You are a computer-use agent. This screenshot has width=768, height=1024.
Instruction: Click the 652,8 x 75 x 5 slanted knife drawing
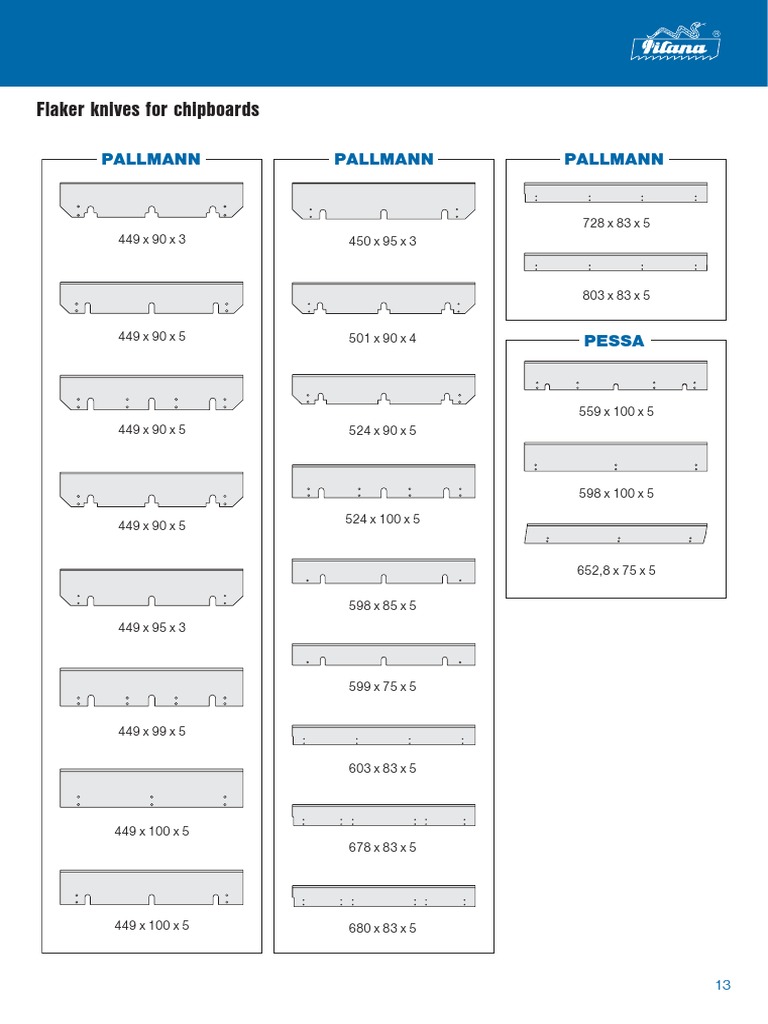(x=616, y=534)
